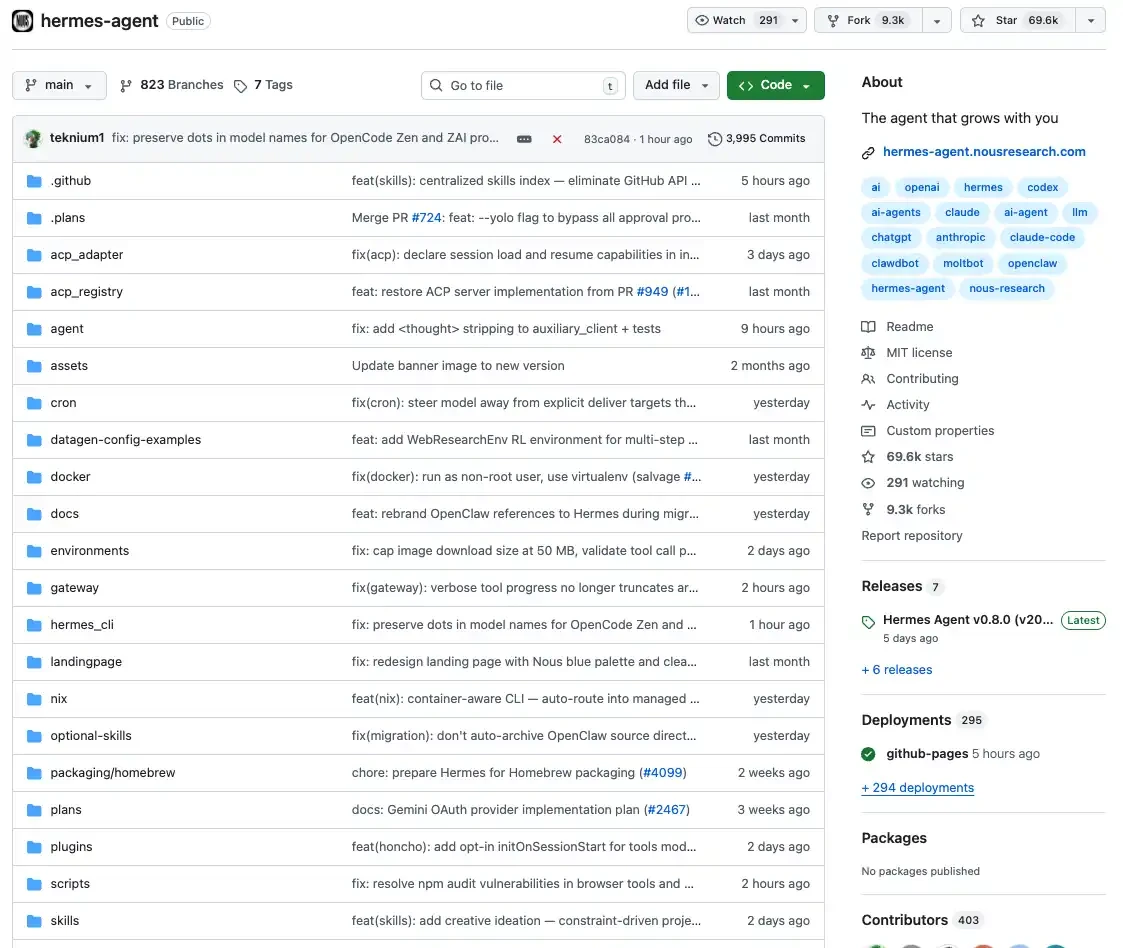Click the red failed check X icon
Image resolution: width=1123 pixels, height=948 pixels.
tap(557, 139)
